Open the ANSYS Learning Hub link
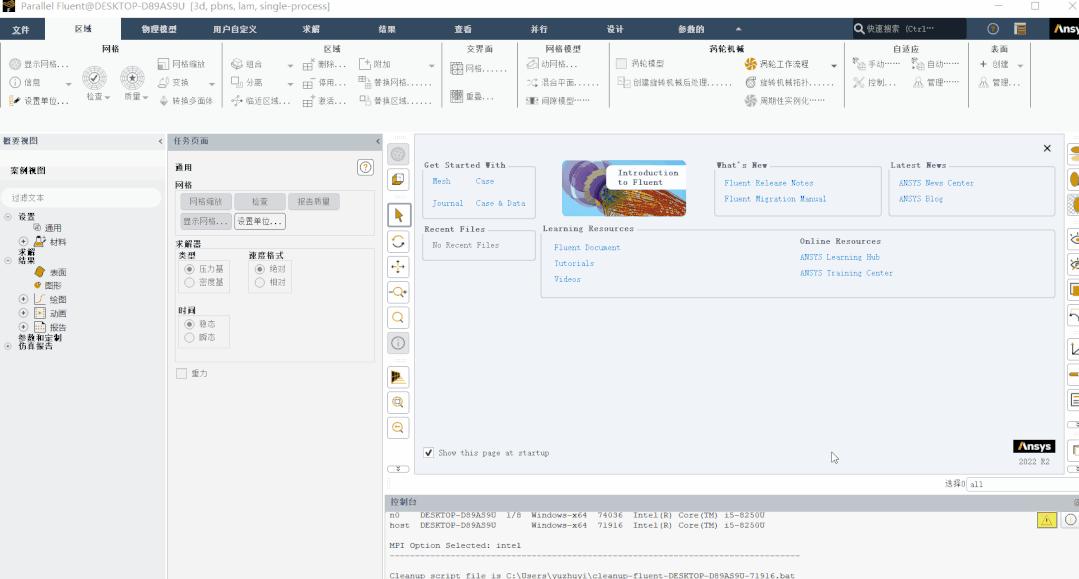Viewport: 1079px width, 579px height. [840, 257]
